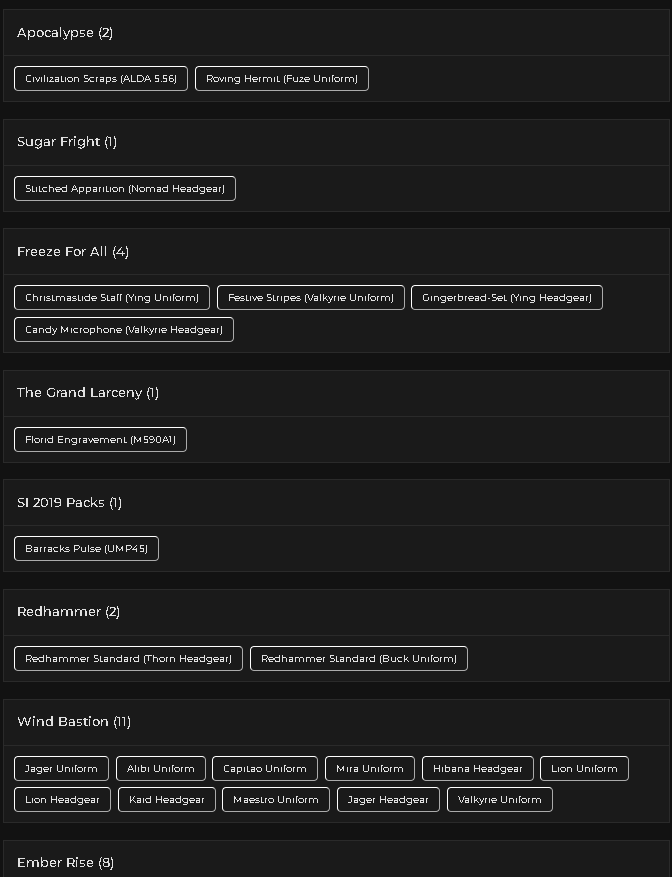Image resolution: width=672 pixels, height=877 pixels.
Task: Click Hibana Headgear tag
Action: tap(477, 768)
